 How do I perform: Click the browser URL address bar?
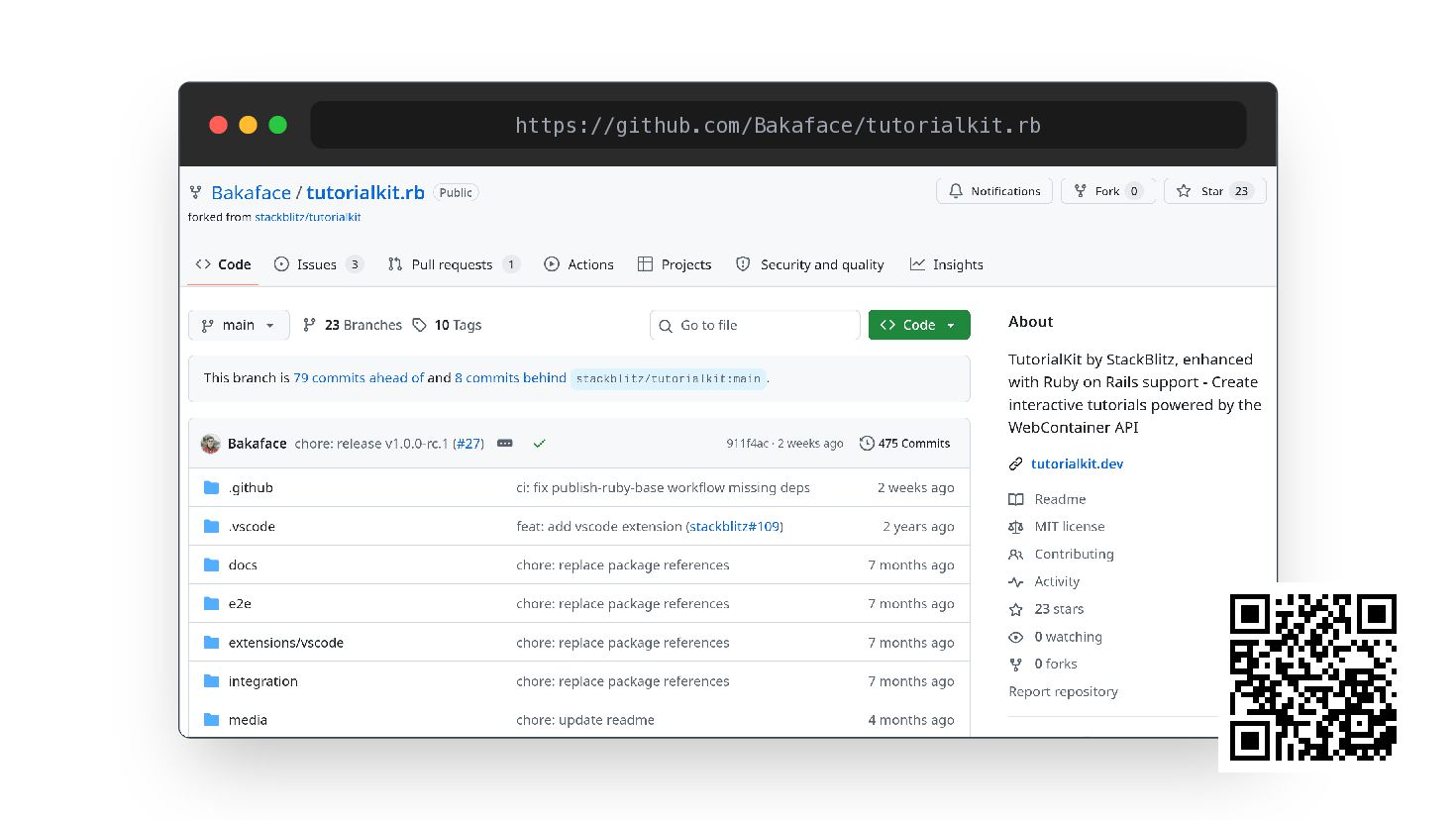[779, 125]
